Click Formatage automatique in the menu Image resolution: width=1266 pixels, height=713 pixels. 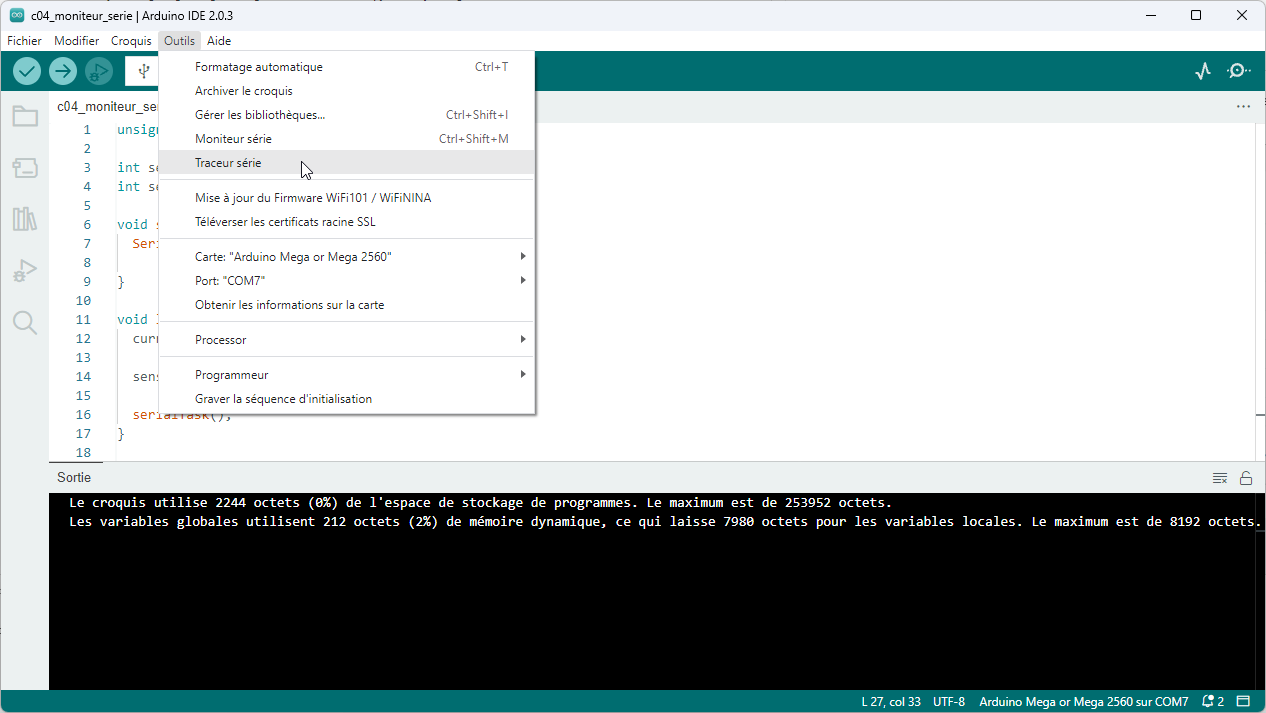pos(259,67)
